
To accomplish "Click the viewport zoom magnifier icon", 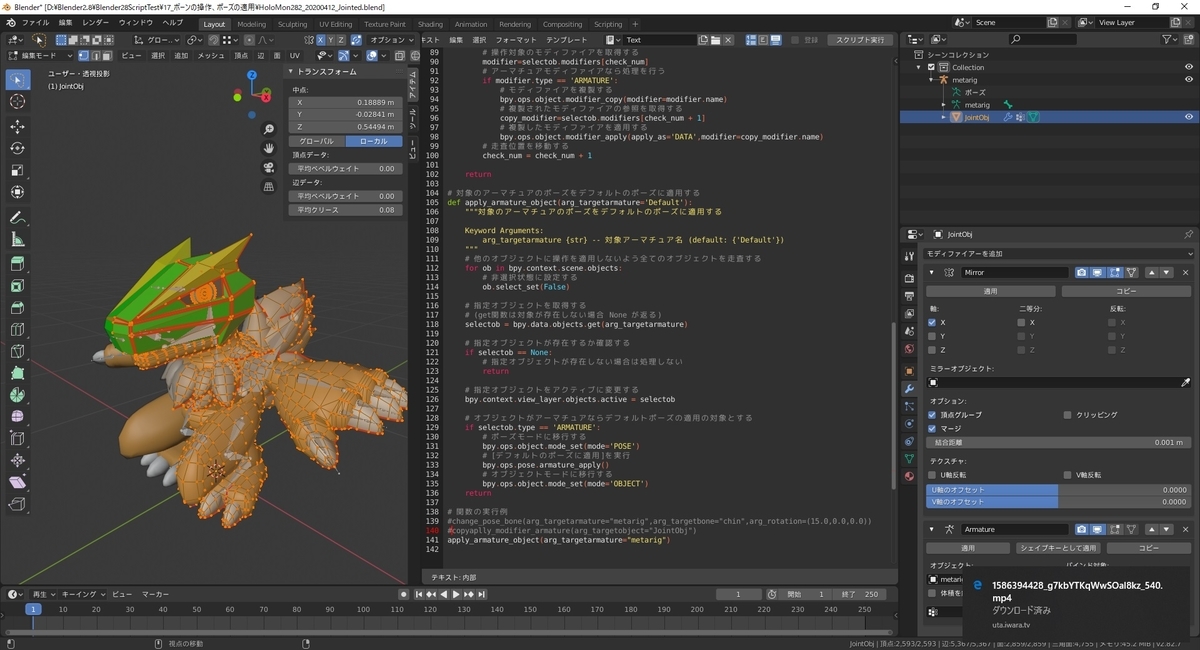I will (269, 130).
